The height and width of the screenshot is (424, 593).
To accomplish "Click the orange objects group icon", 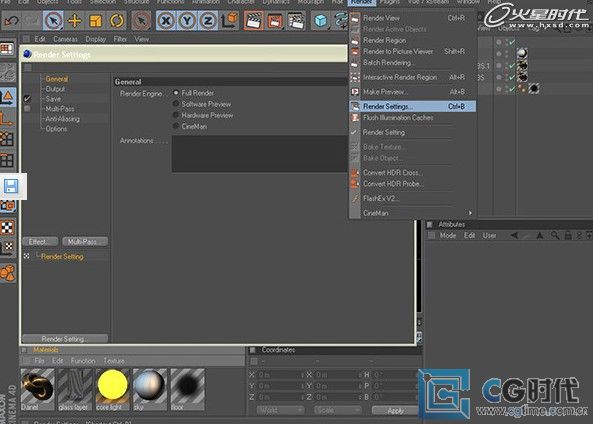I will click(x=7, y=273).
